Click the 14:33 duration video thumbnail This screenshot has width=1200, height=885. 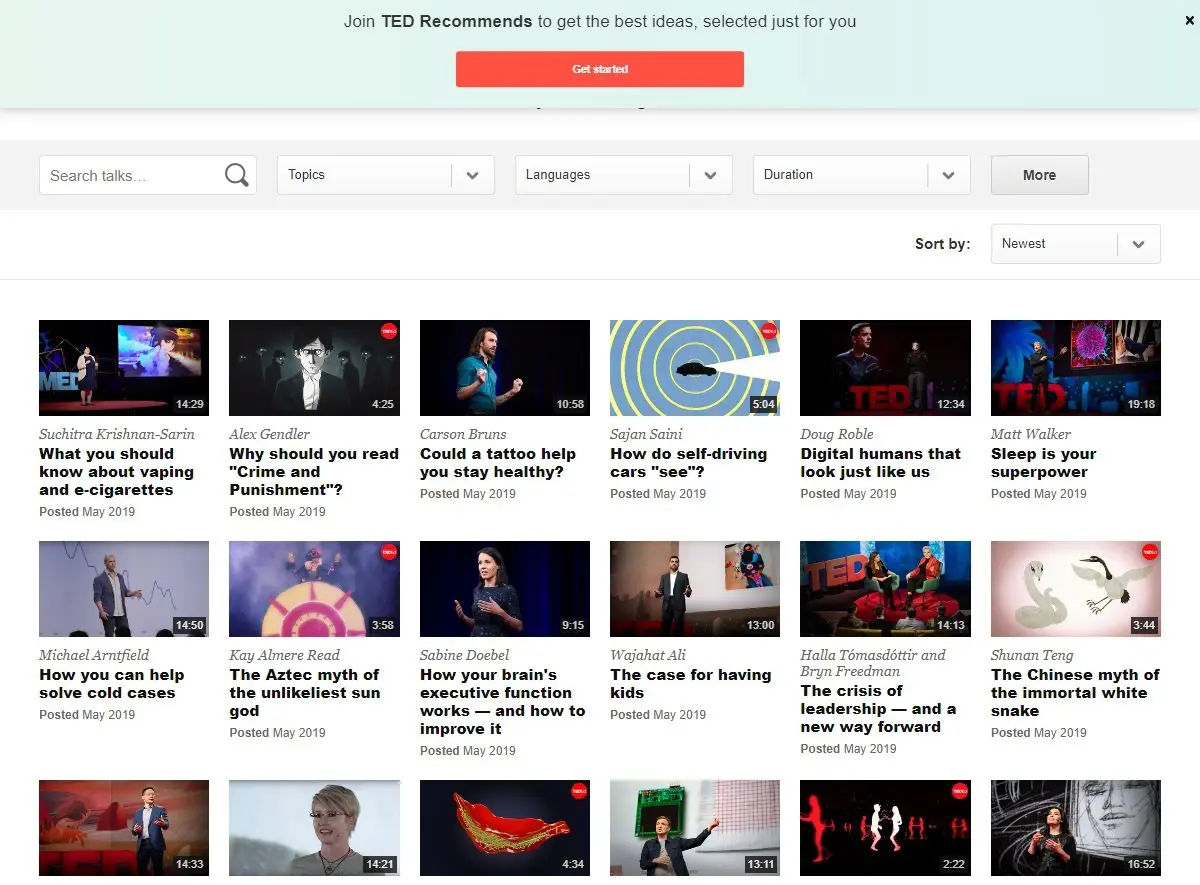click(x=124, y=829)
